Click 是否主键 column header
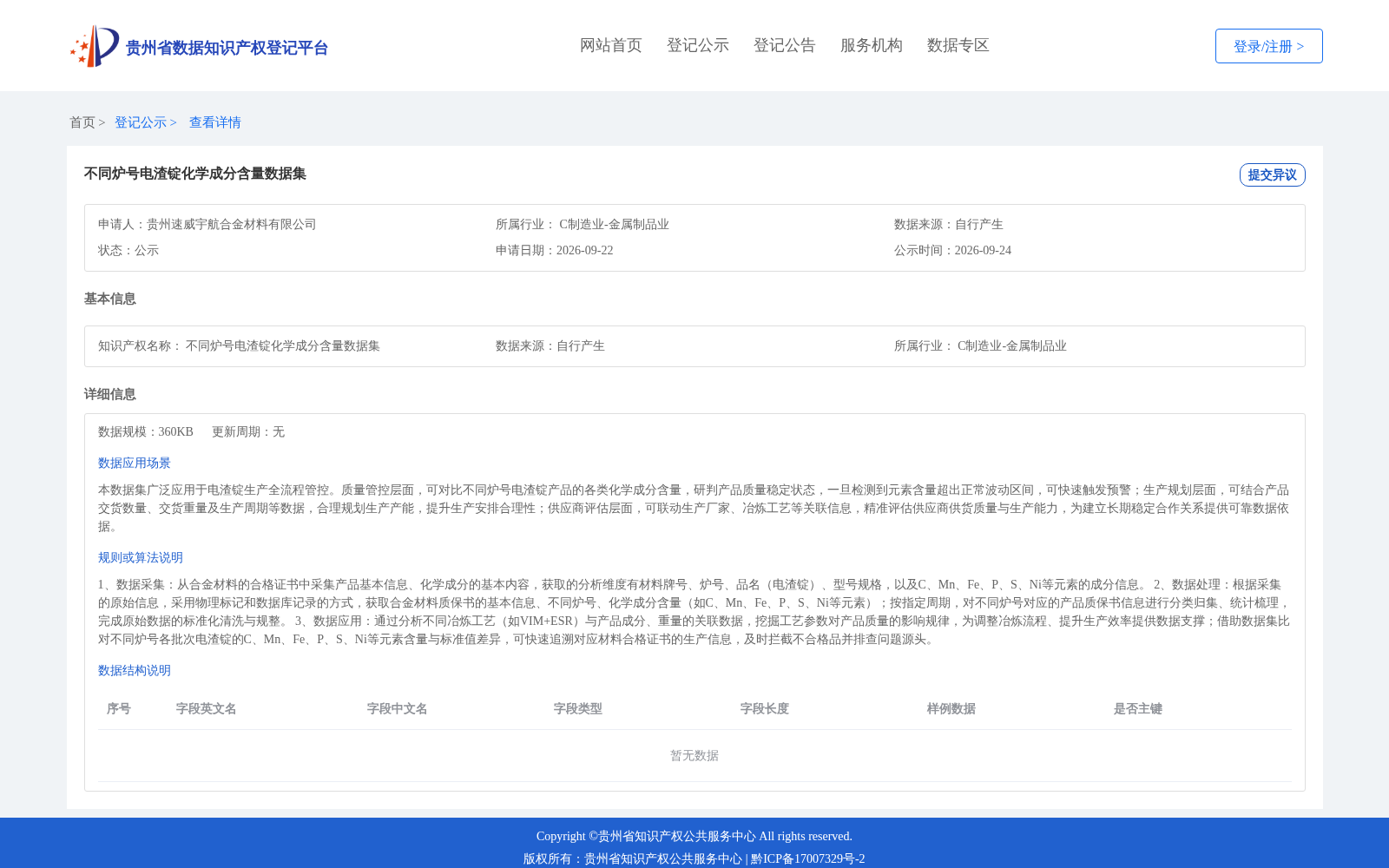The image size is (1389, 868). tap(1138, 708)
